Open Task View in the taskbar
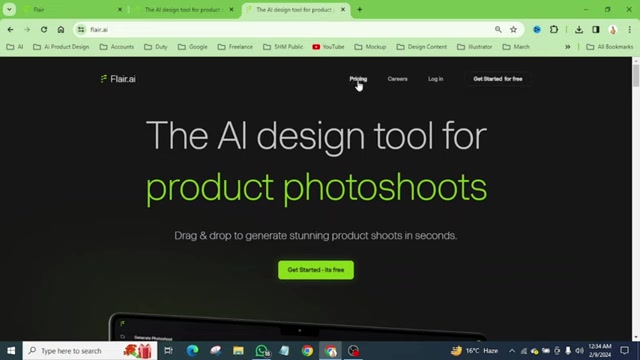640x360 pixels. [x=168, y=351]
